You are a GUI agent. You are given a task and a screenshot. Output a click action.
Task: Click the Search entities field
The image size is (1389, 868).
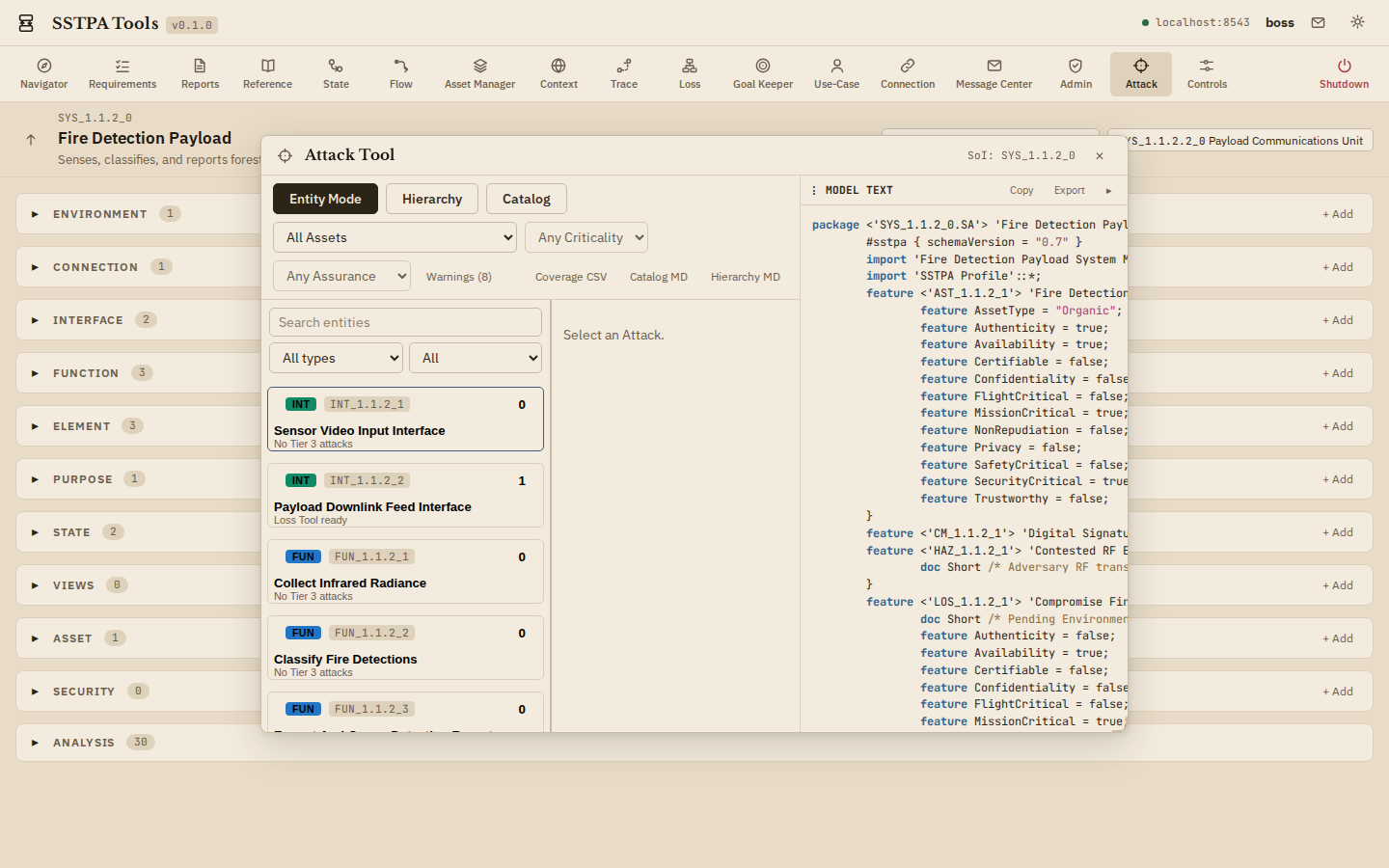pyautogui.click(x=405, y=322)
